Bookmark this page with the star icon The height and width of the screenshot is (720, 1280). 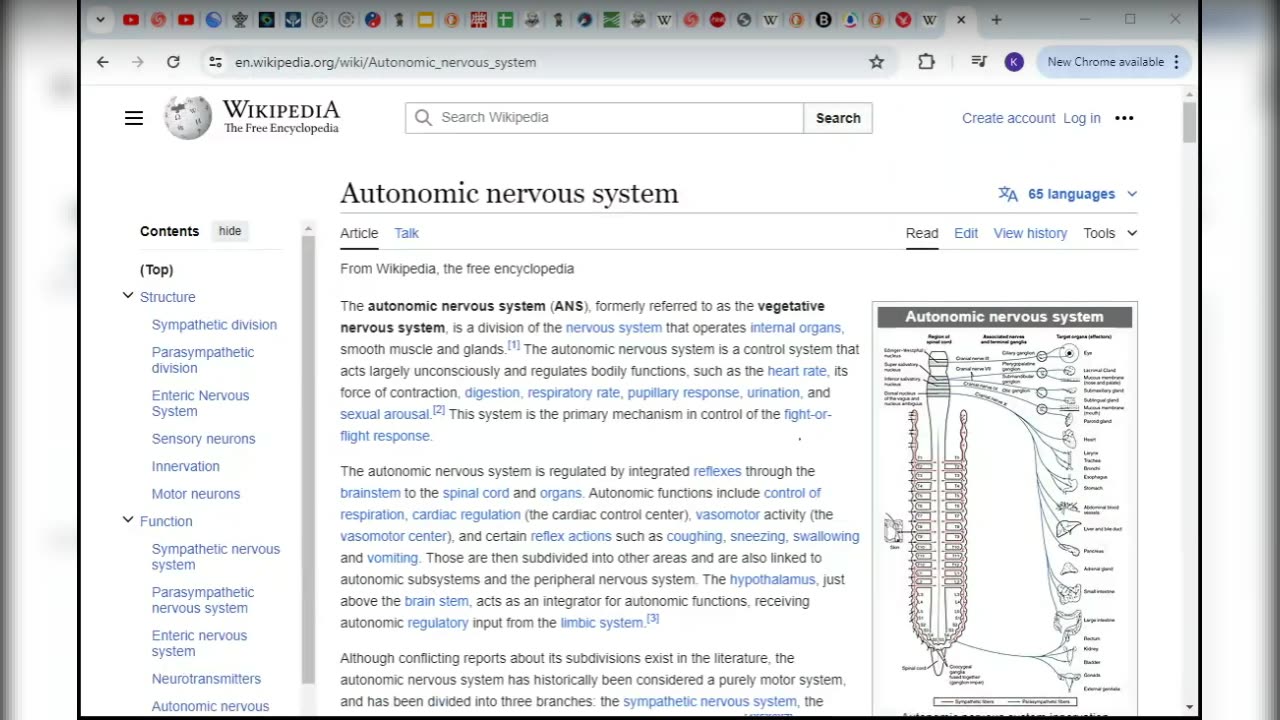877,62
